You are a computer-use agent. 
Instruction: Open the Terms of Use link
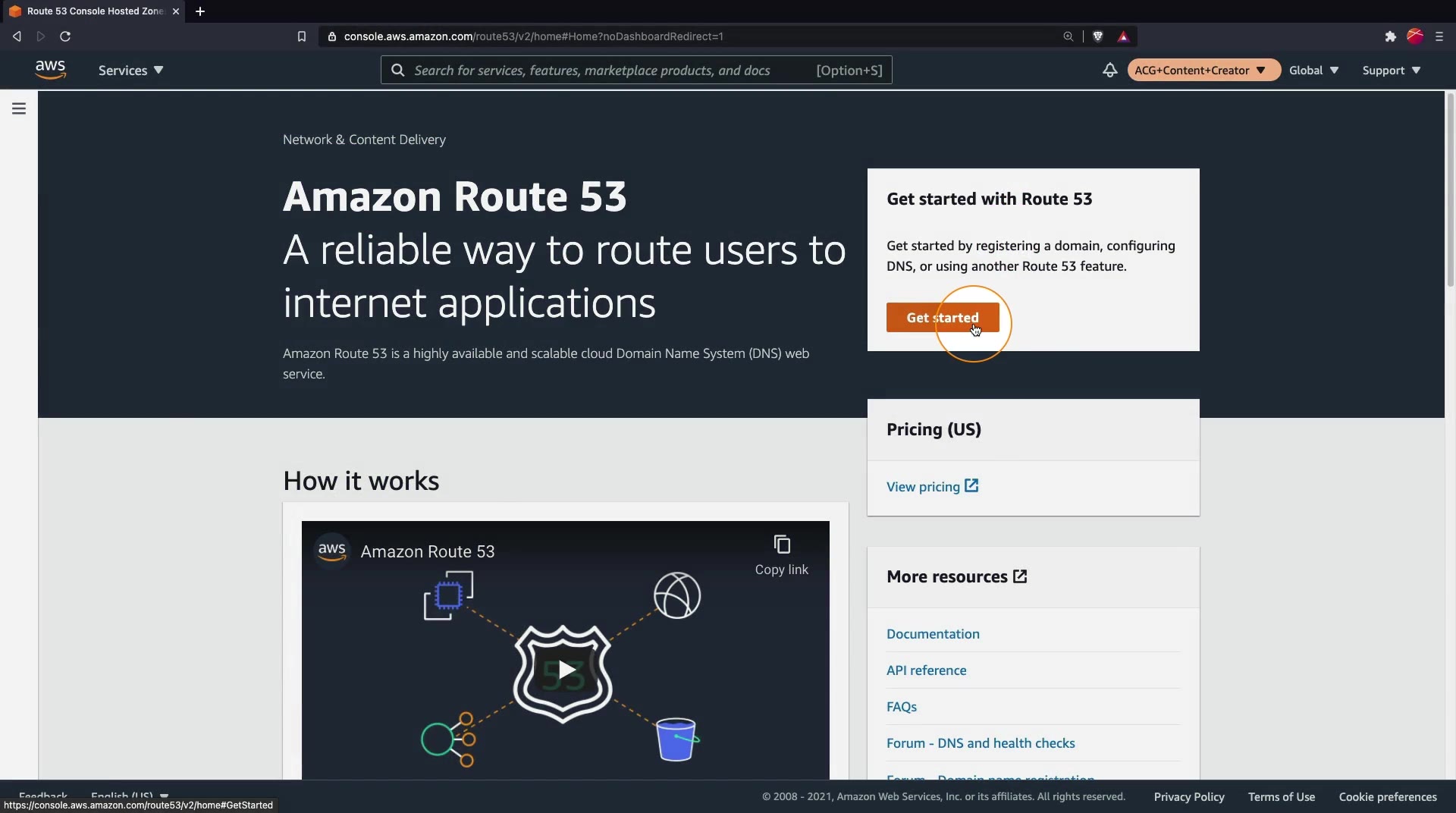pyautogui.click(x=1282, y=796)
